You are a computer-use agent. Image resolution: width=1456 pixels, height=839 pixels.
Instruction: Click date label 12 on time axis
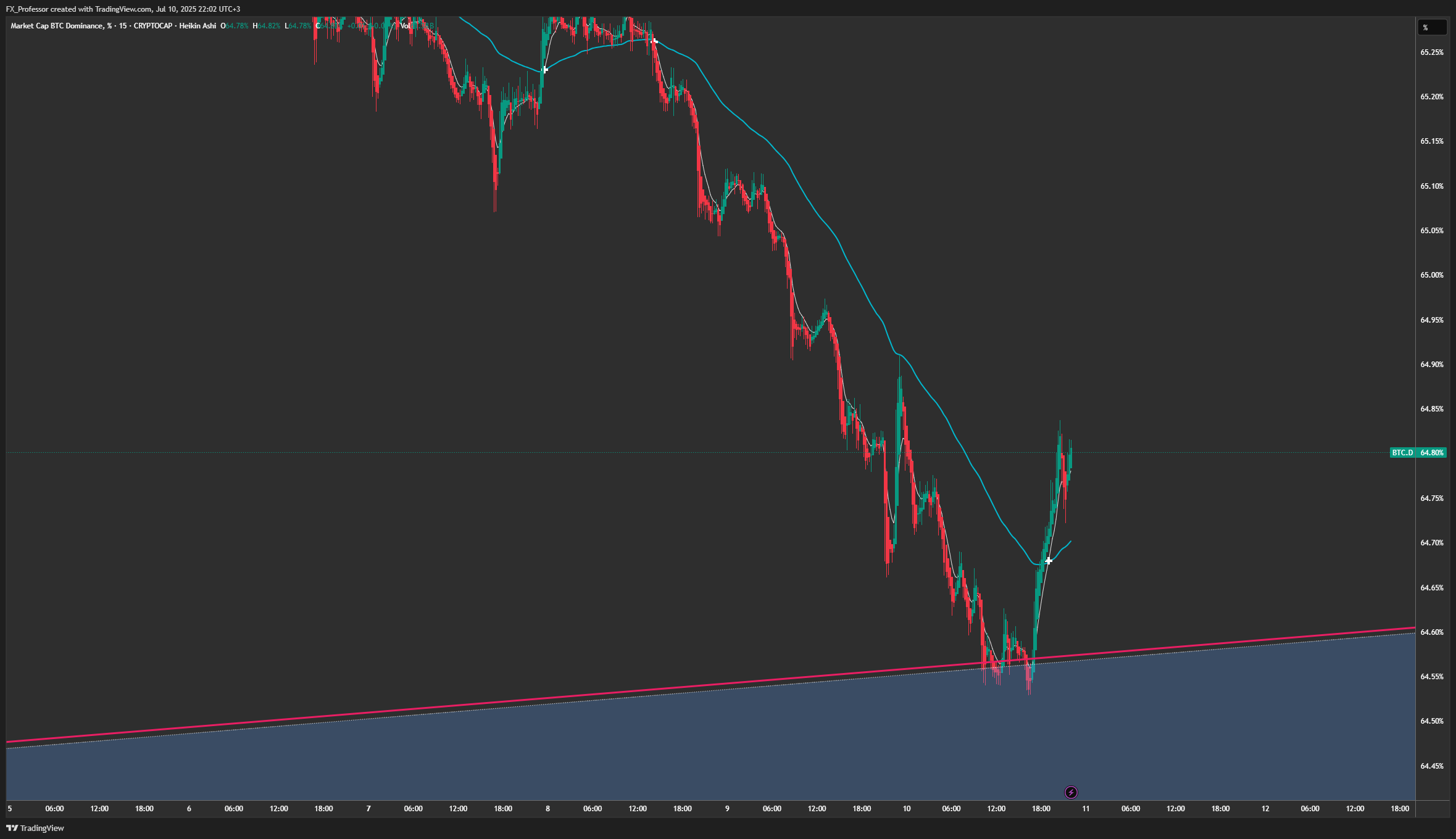tap(1265, 809)
